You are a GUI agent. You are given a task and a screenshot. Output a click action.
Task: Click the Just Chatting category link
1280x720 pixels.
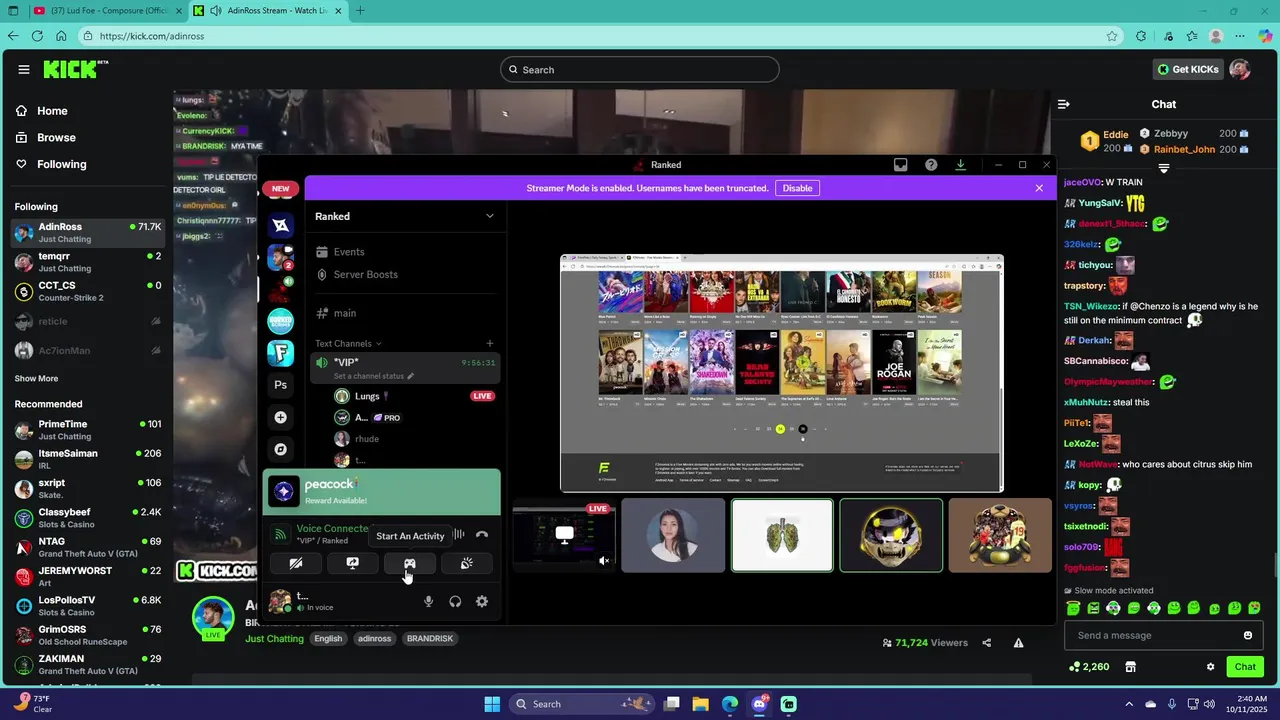click(274, 639)
